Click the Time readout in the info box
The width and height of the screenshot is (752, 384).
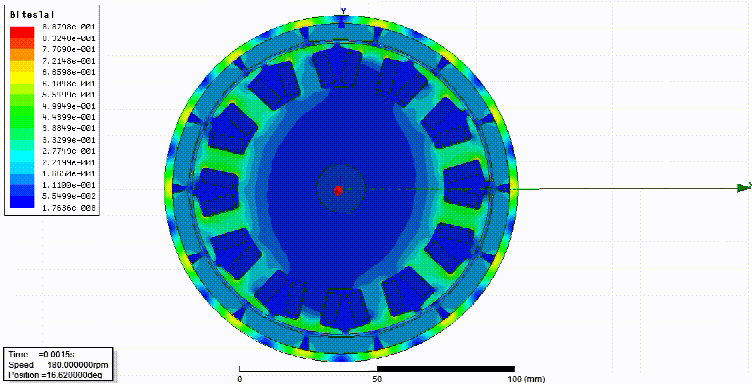[x=42, y=354]
